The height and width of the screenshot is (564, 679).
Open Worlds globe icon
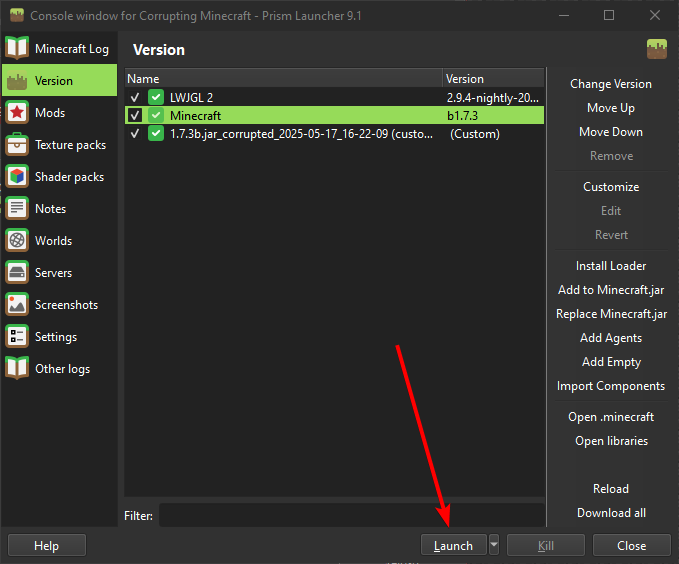pos(17,240)
